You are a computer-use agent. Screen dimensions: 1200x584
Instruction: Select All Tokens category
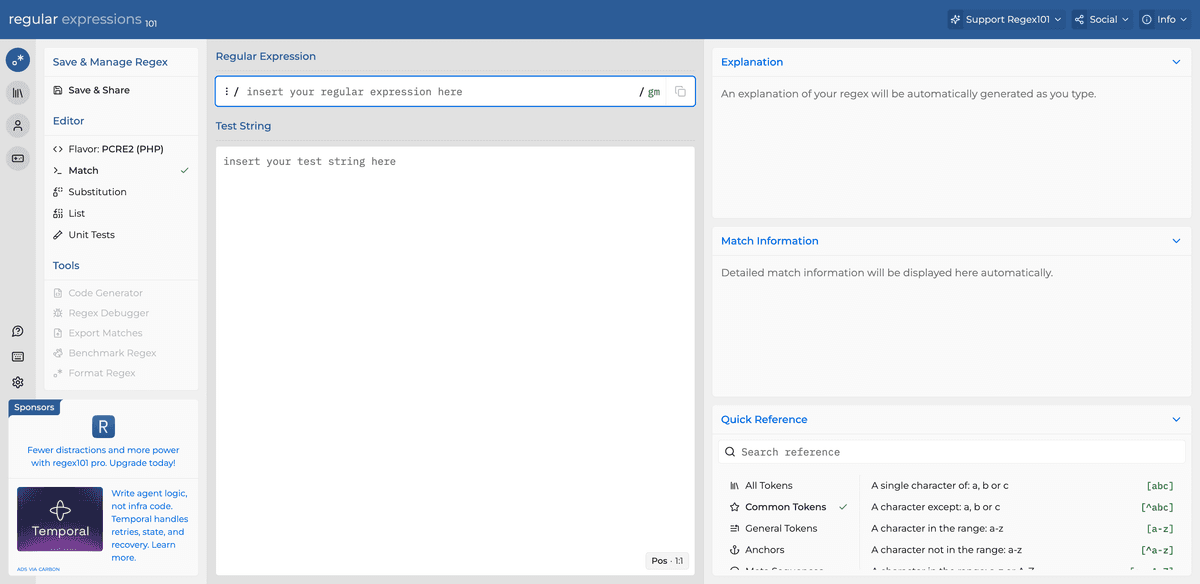point(788,486)
